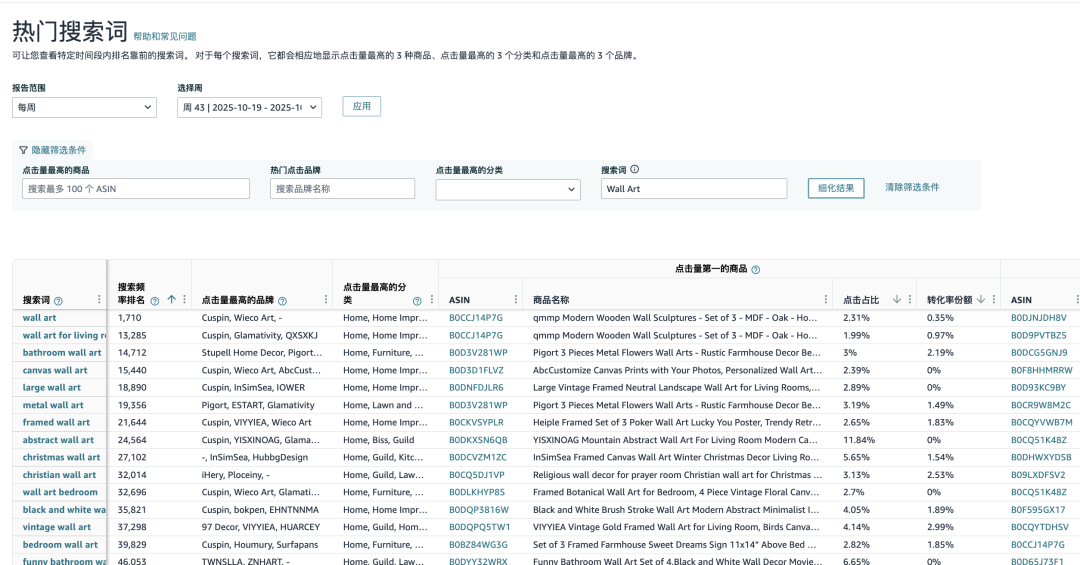This screenshot has width=1080, height=565.
Task: Open the 'metal wall art' search term link
Action: (53, 405)
